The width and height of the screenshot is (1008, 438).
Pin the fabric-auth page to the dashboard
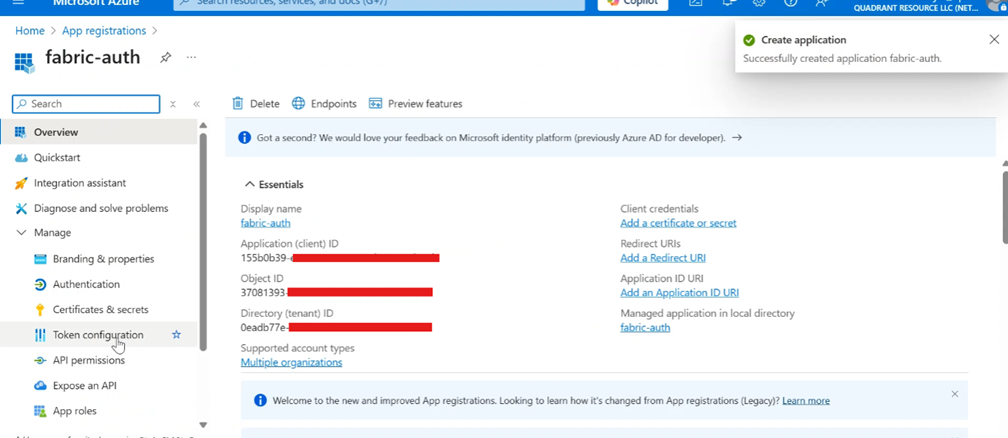(165, 58)
